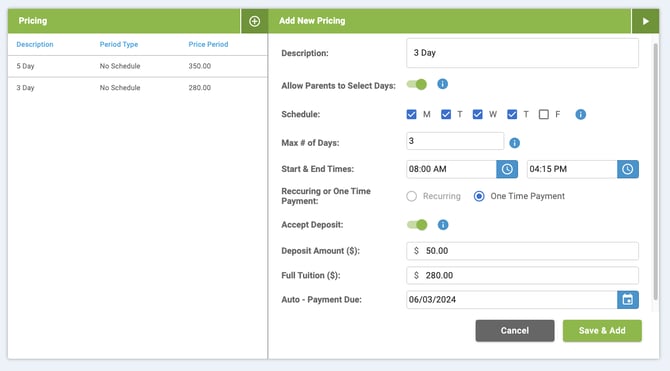Select the Recurring radio button

tap(411, 196)
